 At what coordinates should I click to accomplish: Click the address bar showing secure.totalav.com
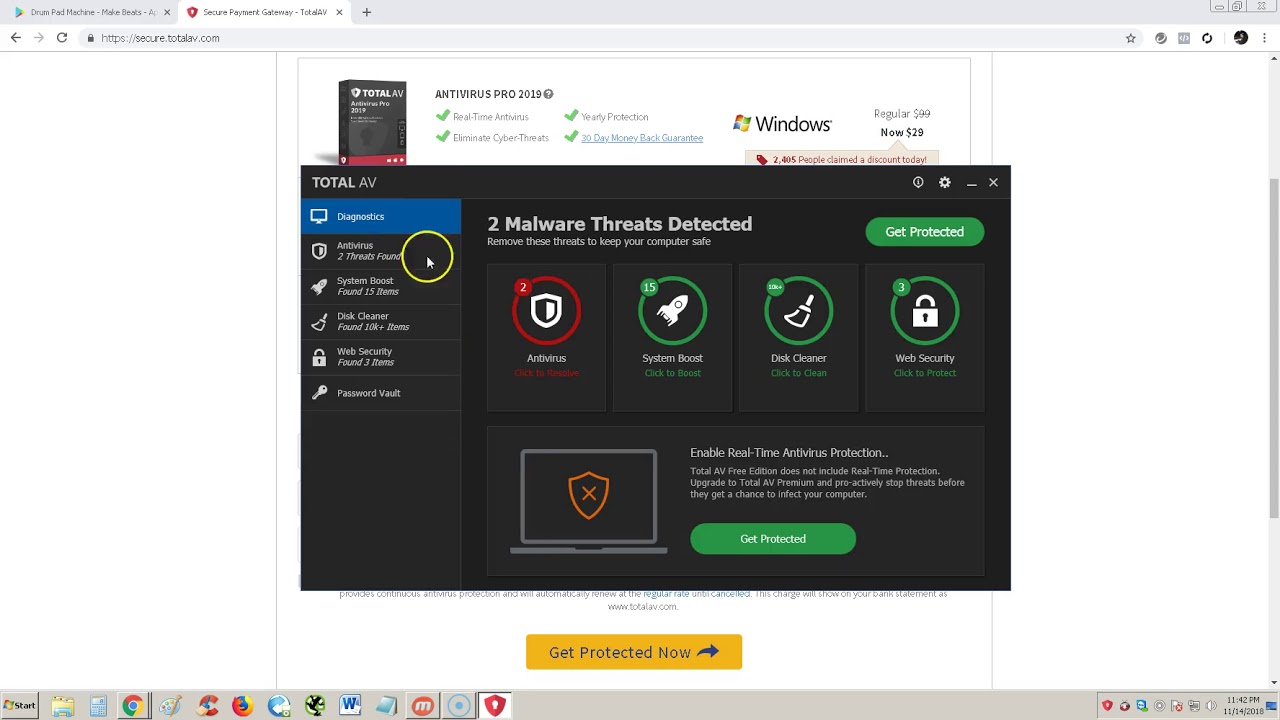tap(600, 38)
